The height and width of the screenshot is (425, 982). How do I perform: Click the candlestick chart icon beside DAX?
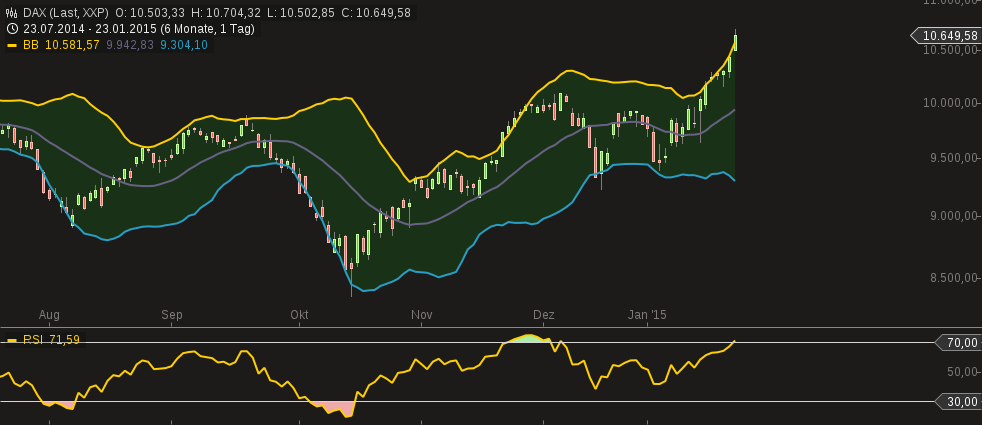[11, 13]
